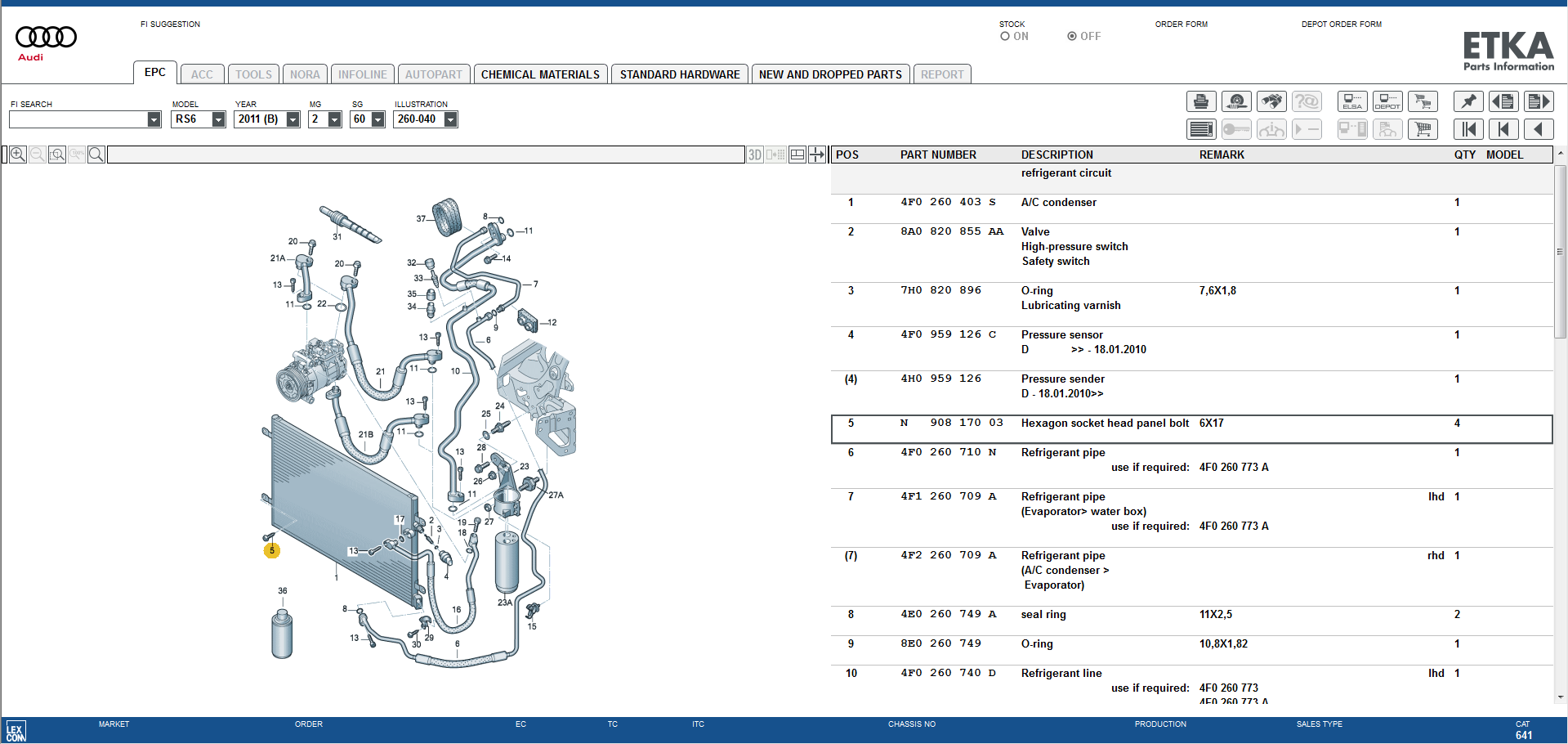This screenshot has width=1568, height=744.
Task: Click the FI SEARCH input field
Action: click(x=78, y=119)
